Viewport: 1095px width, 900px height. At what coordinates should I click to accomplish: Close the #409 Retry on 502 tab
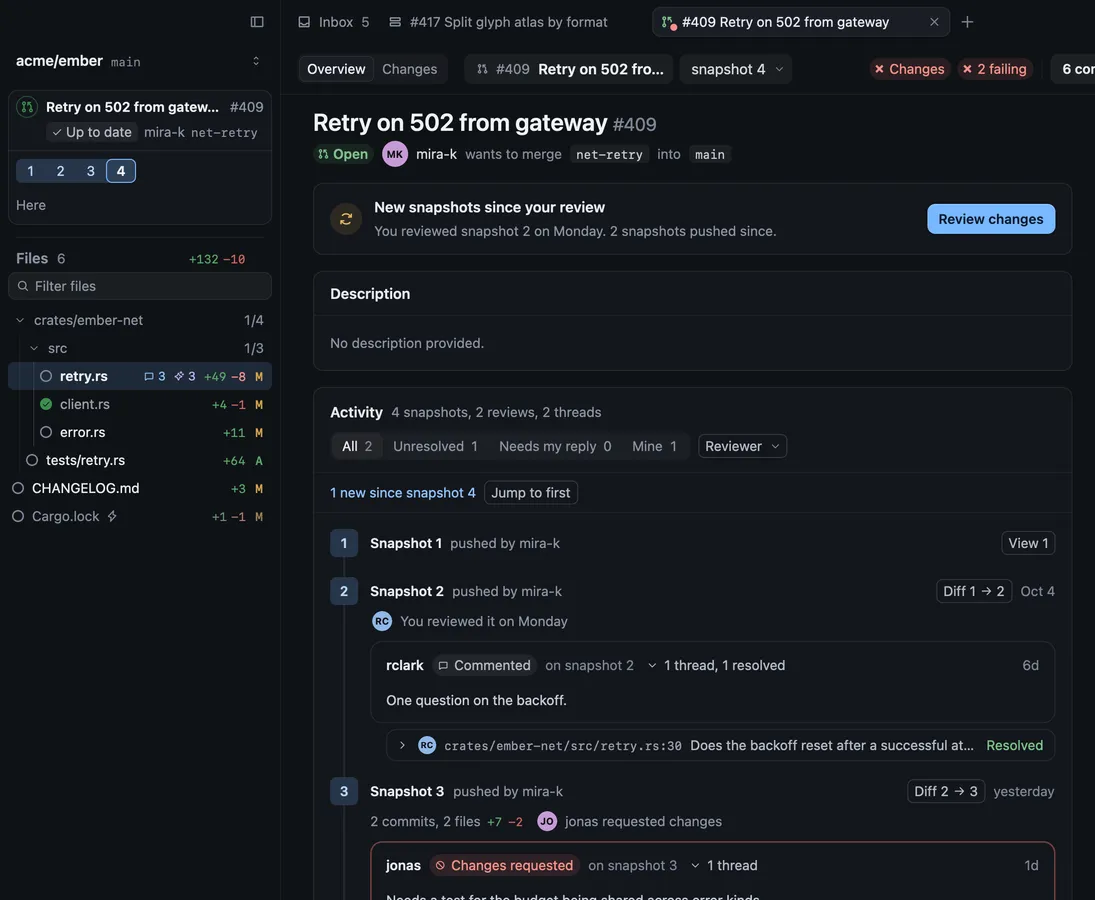tap(934, 22)
